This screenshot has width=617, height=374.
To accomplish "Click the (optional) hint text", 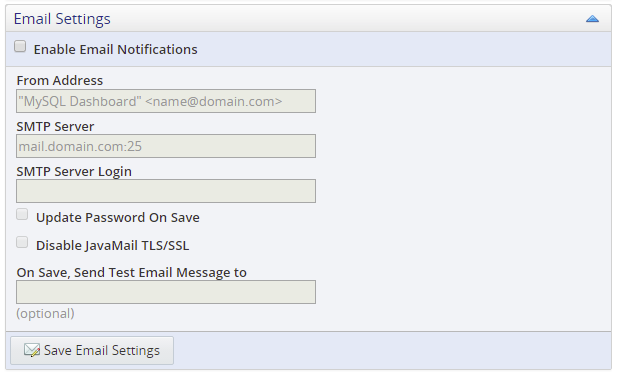I will [x=45, y=314].
